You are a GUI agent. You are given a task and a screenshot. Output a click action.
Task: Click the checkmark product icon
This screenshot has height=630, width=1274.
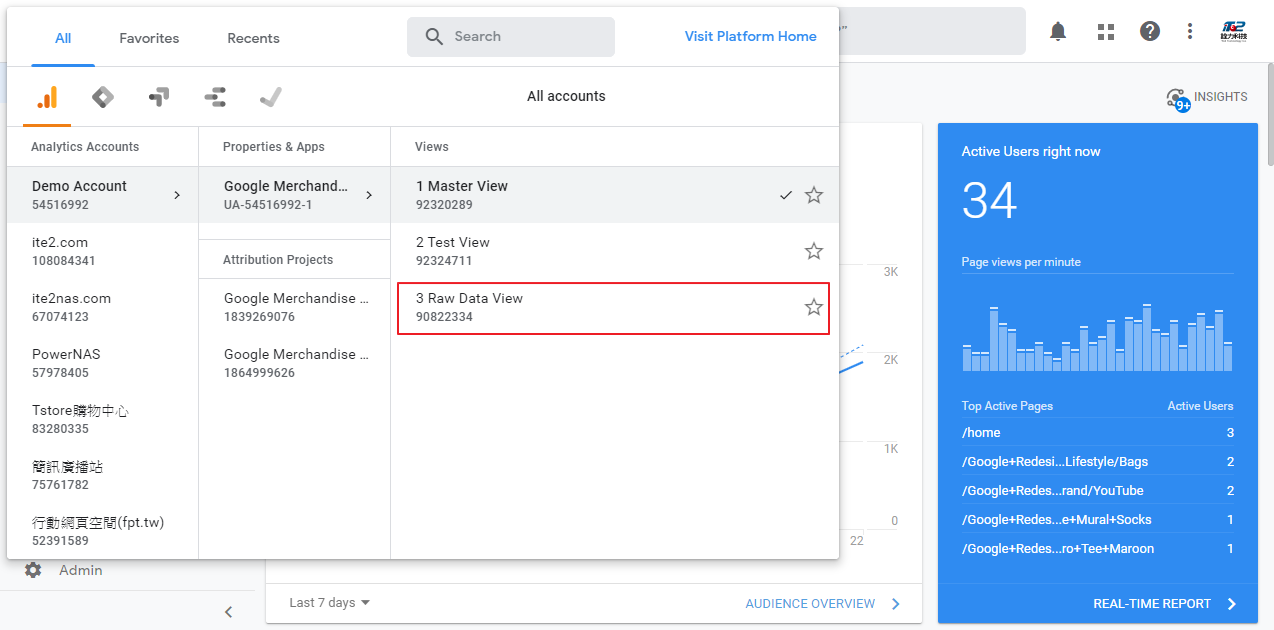pyautogui.click(x=270, y=97)
